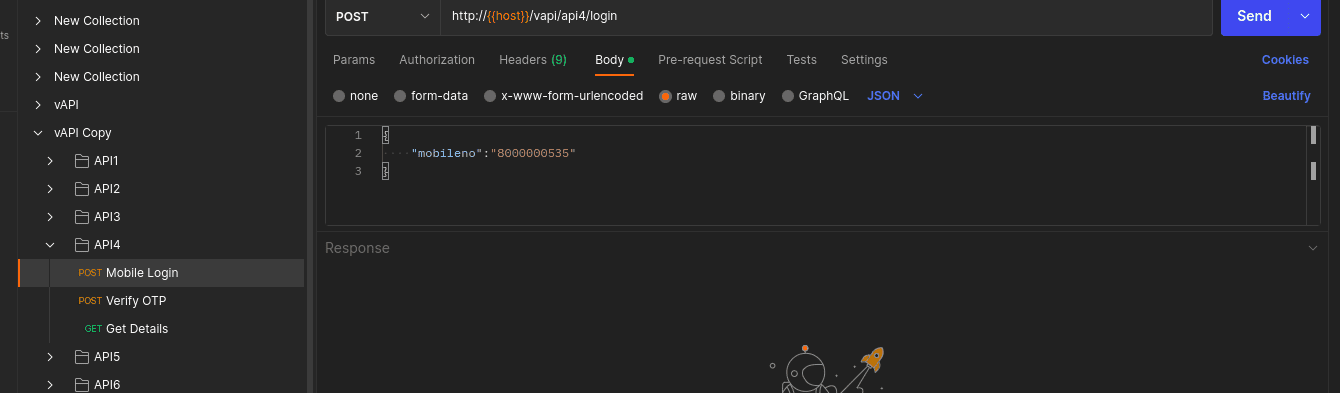Viewport: 1340px width, 393px height.
Task: Switch to the Authorization tab
Action: (437, 60)
